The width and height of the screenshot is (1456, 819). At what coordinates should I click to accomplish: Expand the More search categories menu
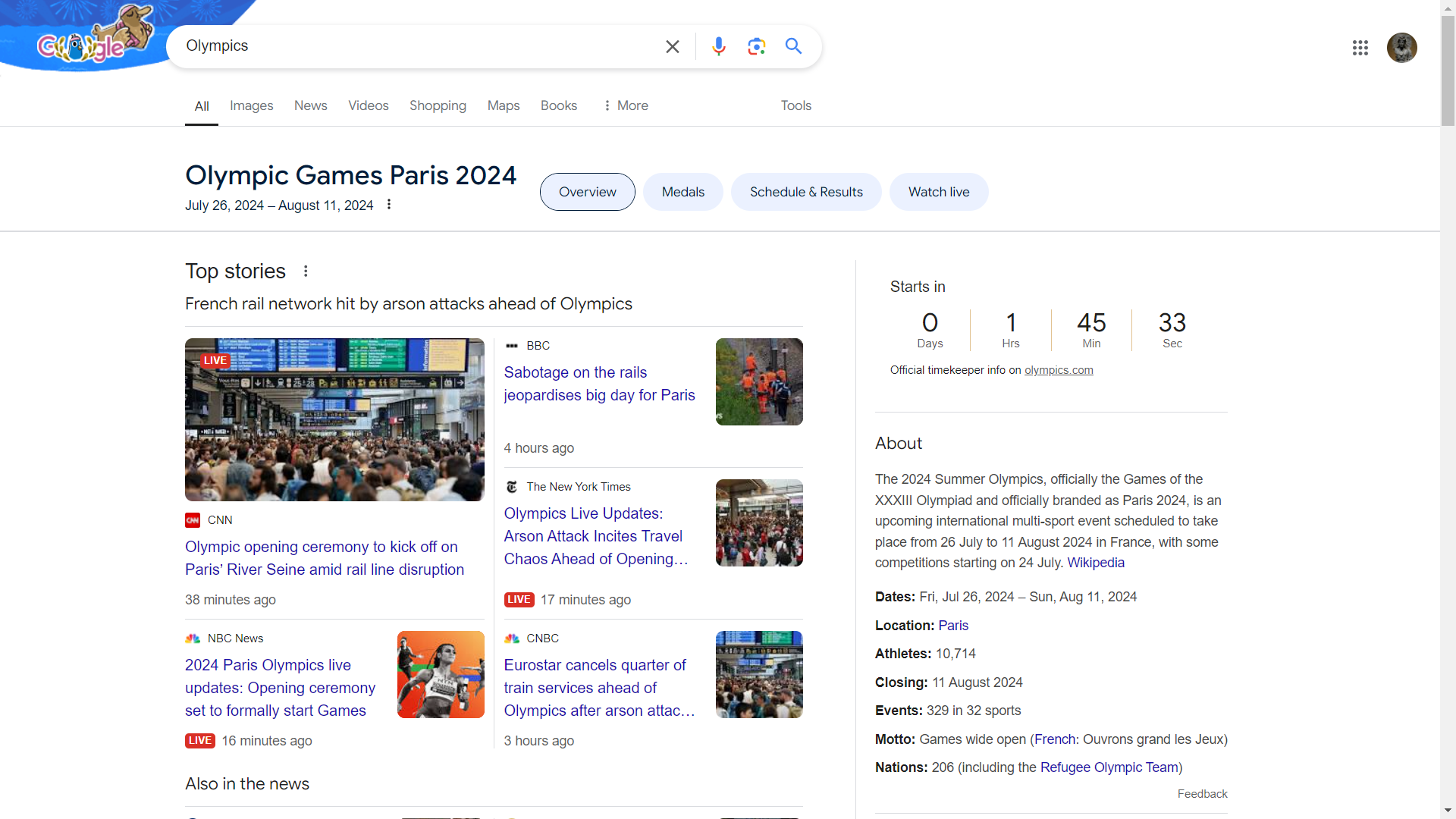coord(626,106)
